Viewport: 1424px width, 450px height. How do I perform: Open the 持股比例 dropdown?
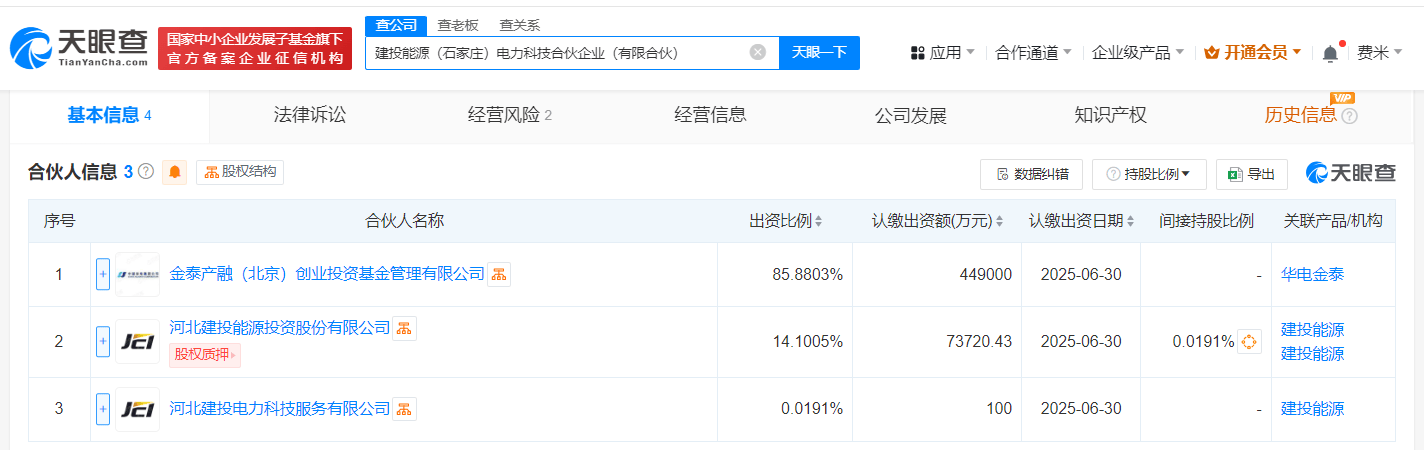pos(1149,174)
